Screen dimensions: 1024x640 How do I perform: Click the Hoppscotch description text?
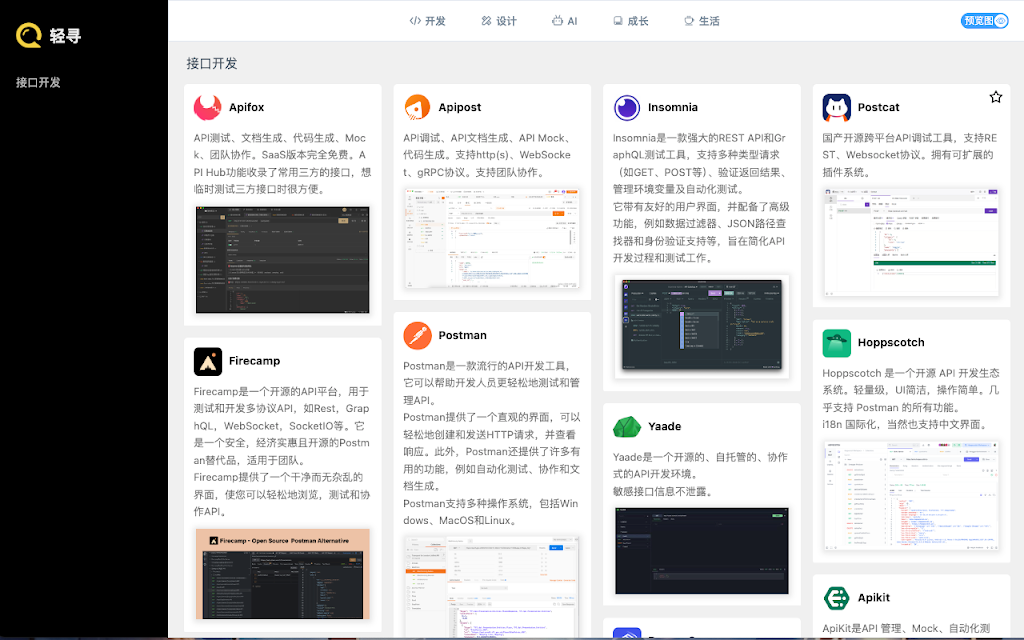911,398
